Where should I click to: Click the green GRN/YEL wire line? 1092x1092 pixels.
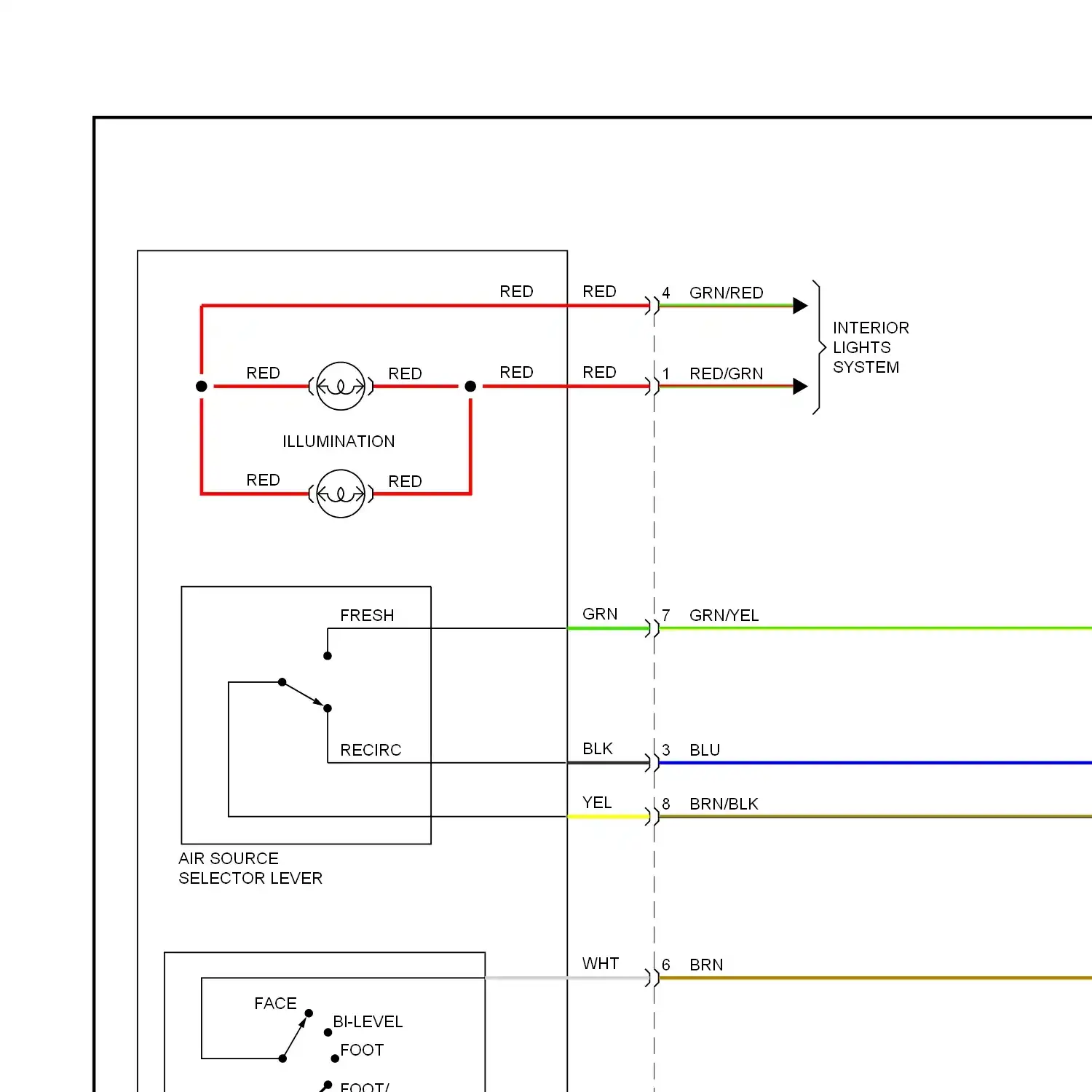pos(875,628)
